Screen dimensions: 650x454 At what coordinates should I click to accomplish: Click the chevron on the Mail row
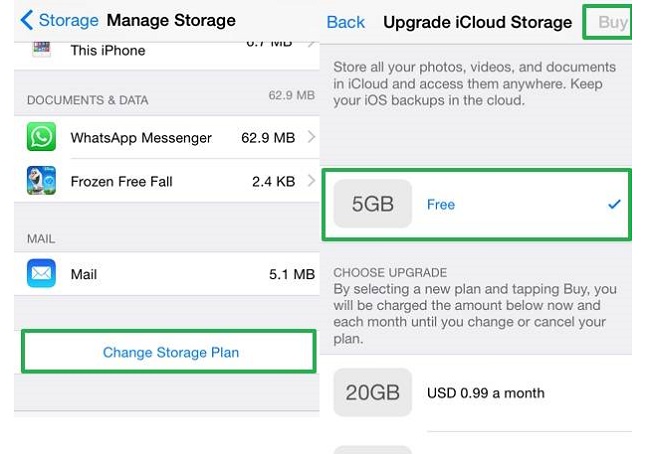tap(312, 273)
